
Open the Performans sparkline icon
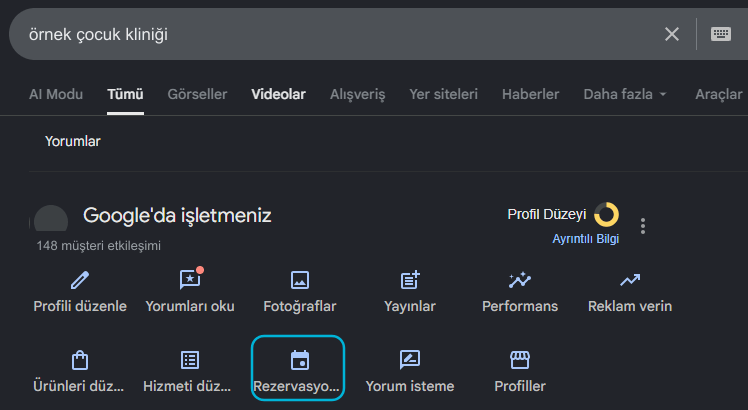pos(519,280)
